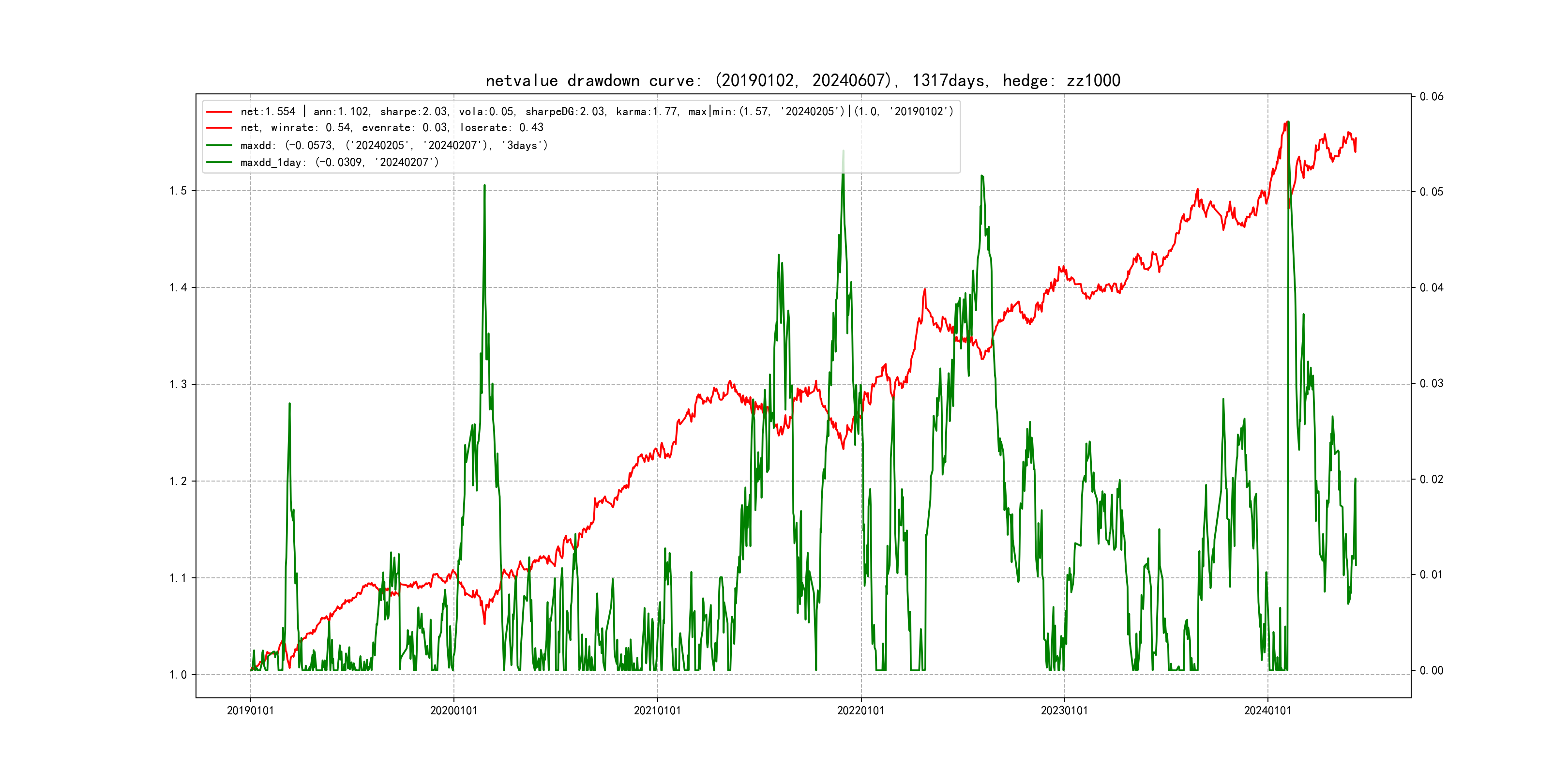Click the 20210101 x-axis date label
The image size is (1568, 784).
[657, 711]
